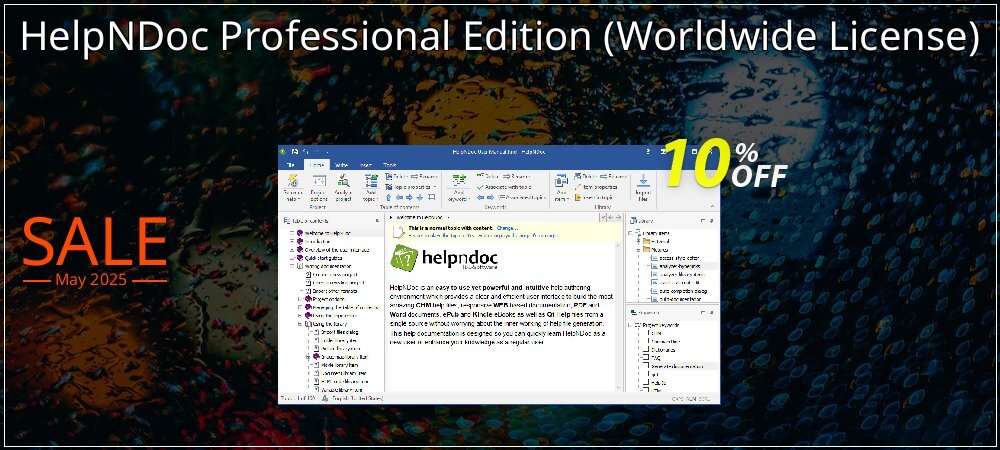Collapse the Pictures folder in Library

639,250
